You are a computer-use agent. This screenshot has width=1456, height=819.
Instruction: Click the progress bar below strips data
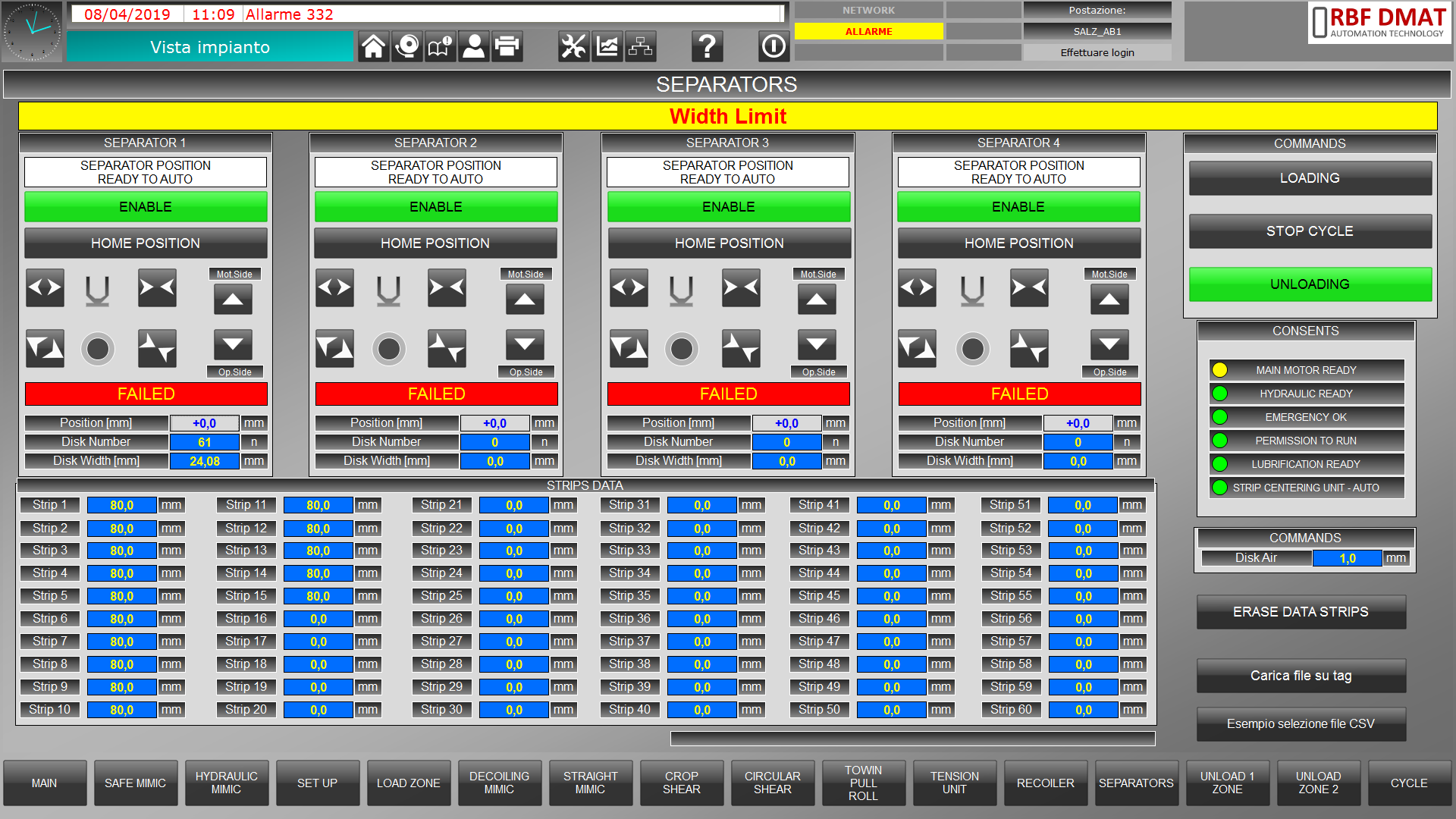pos(913,738)
